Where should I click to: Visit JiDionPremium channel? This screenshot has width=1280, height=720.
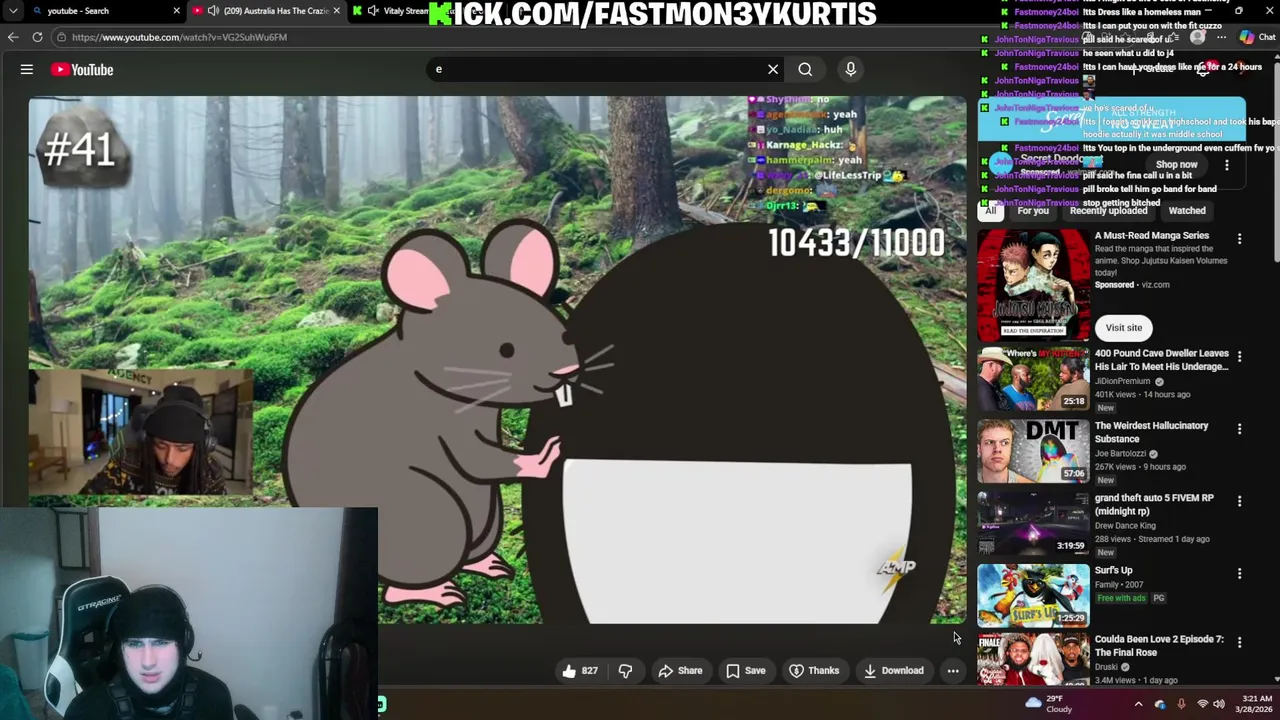tap(1122, 381)
